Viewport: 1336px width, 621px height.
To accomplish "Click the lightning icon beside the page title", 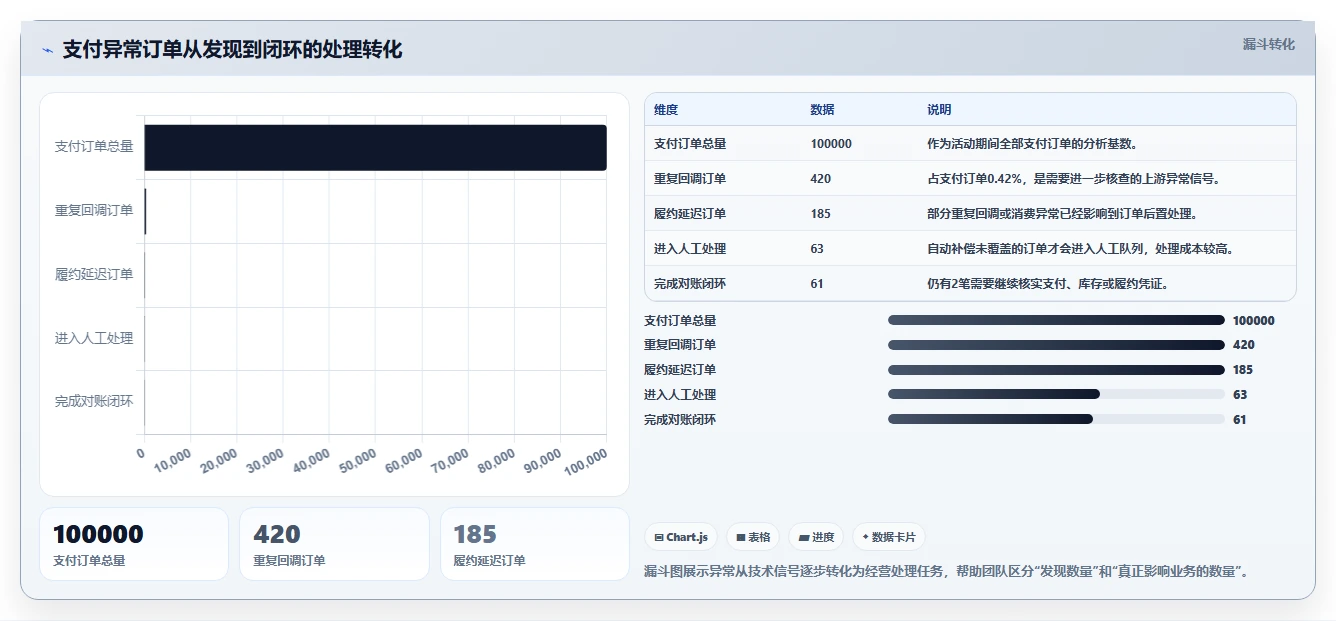I will click(x=47, y=50).
